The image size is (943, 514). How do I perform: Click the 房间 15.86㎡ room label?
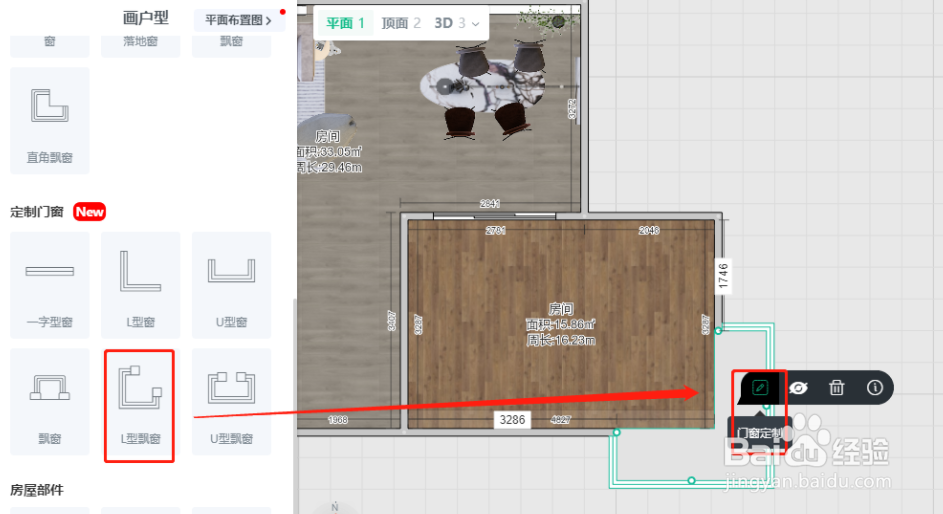pyautogui.click(x=561, y=325)
